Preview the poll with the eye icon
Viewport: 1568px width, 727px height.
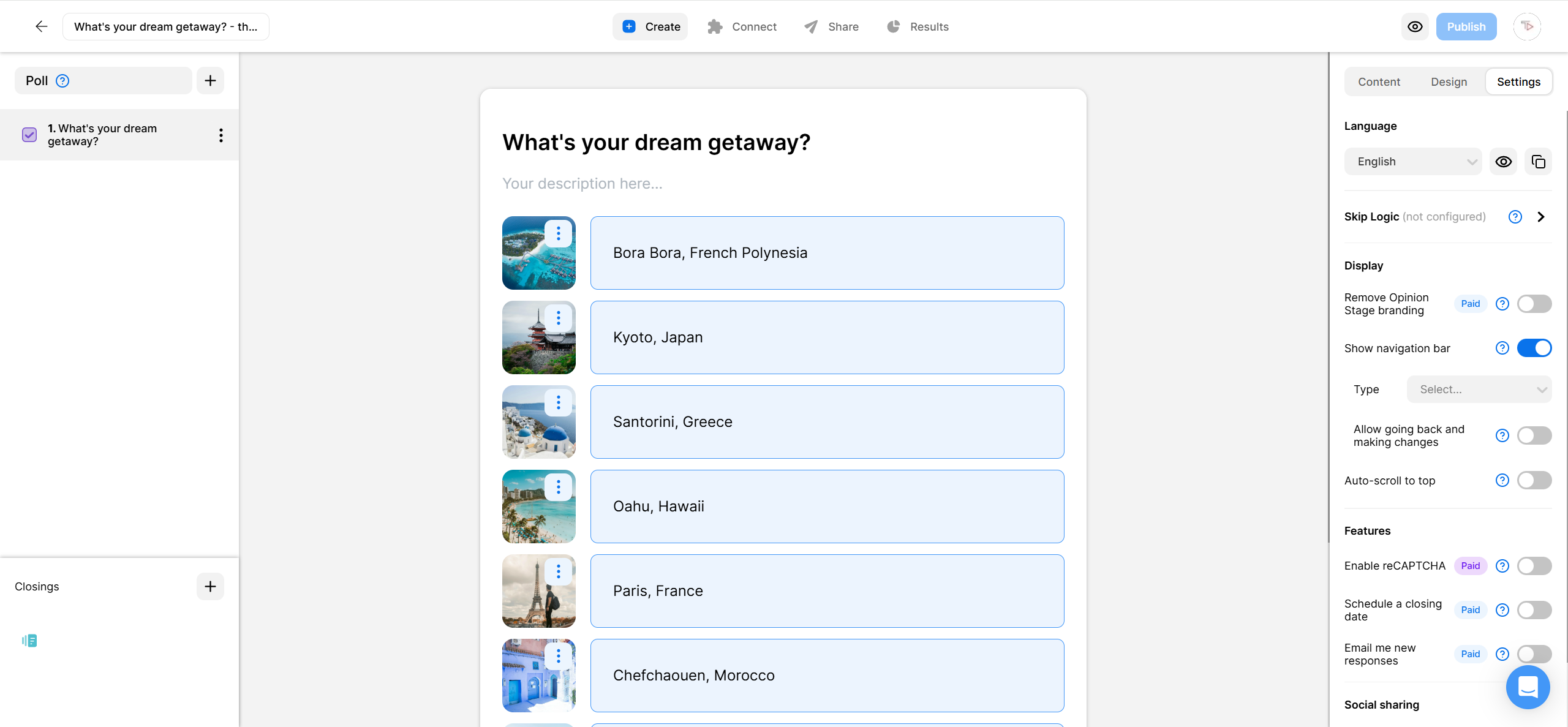(x=1415, y=26)
